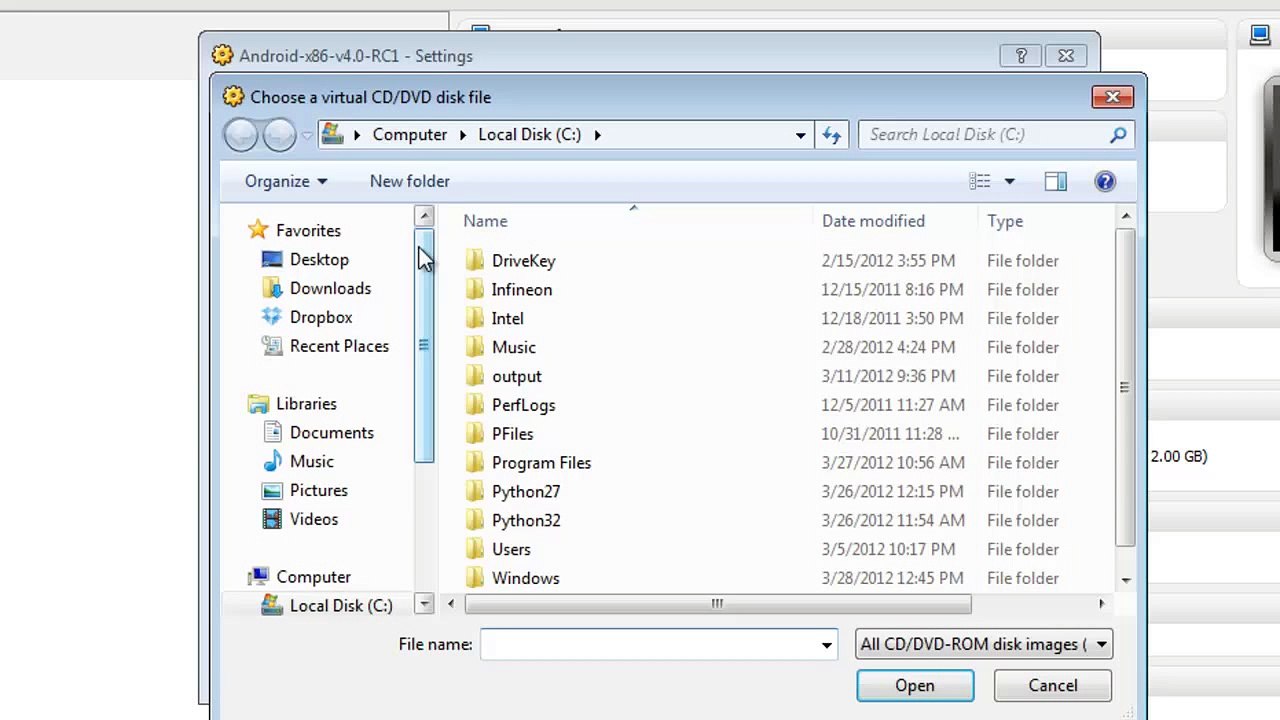The height and width of the screenshot is (720, 1280).
Task: Click Settings window help question button
Action: point(1021,56)
